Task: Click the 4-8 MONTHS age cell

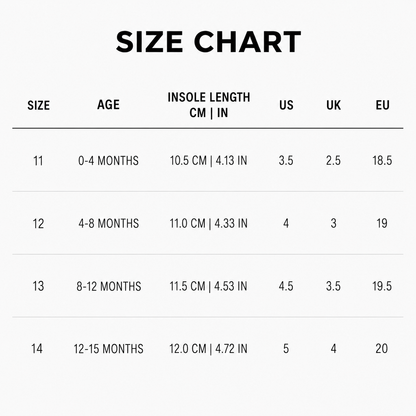Action: click(109, 223)
